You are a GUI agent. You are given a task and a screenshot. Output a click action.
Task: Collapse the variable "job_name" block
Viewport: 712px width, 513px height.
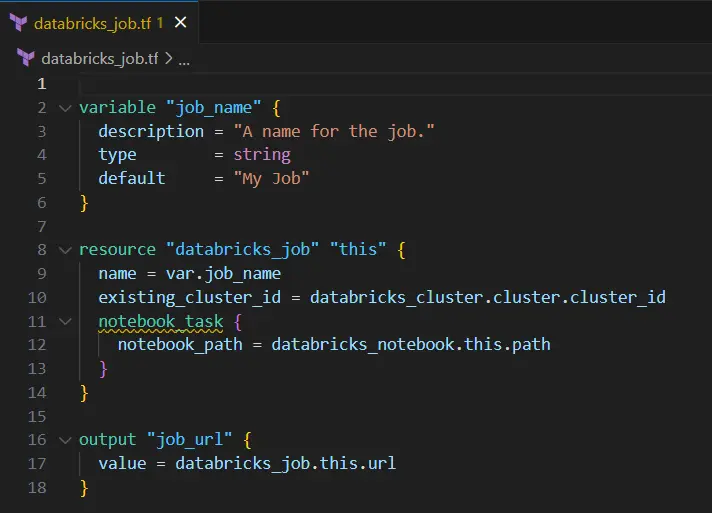coord(65,108)
